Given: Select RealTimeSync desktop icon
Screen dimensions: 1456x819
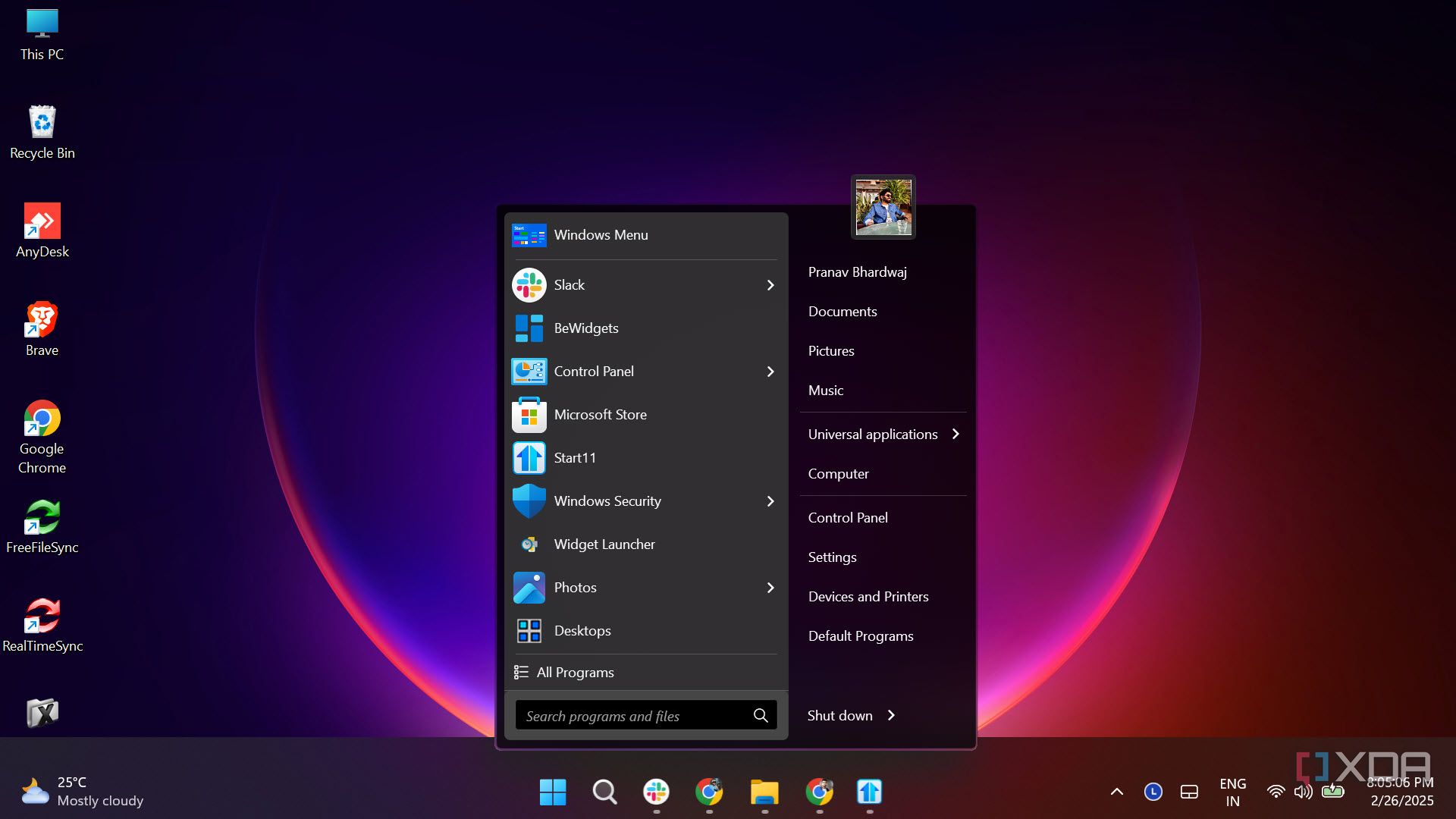Looking at the screenshot, I should coord(42,626).
